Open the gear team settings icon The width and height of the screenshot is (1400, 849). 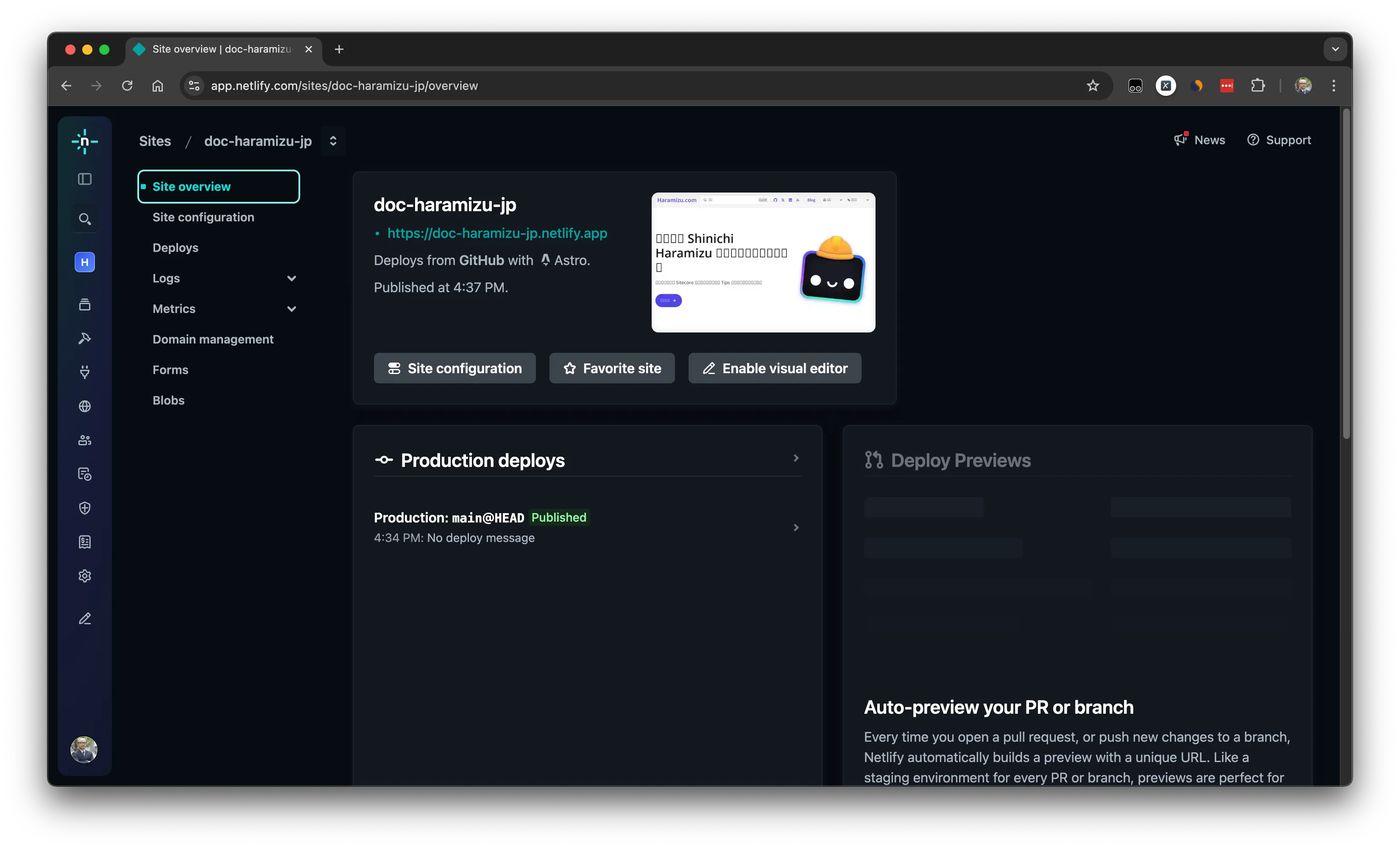point(85,576)
